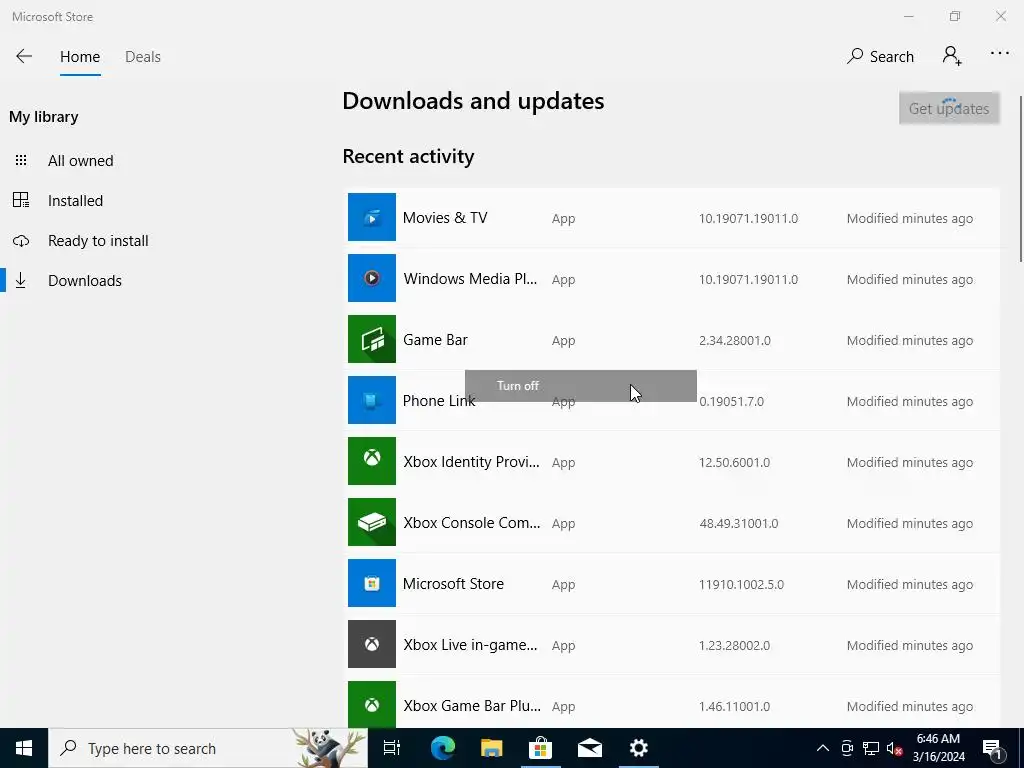Click the Microsoft Store taskbar icon

[541, 748]
